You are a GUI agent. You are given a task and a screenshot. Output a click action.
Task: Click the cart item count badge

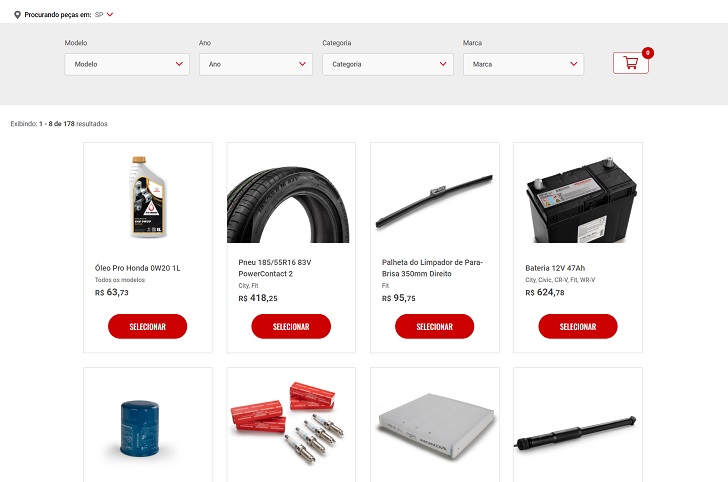(x=648, y=53)
